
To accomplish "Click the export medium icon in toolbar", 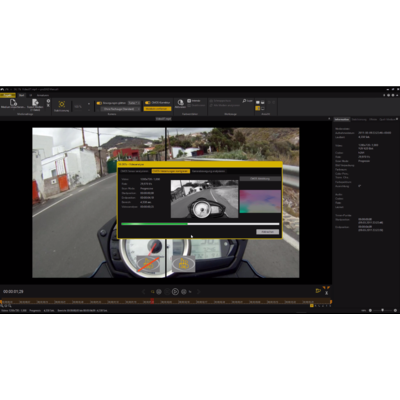I will (35, 102).
